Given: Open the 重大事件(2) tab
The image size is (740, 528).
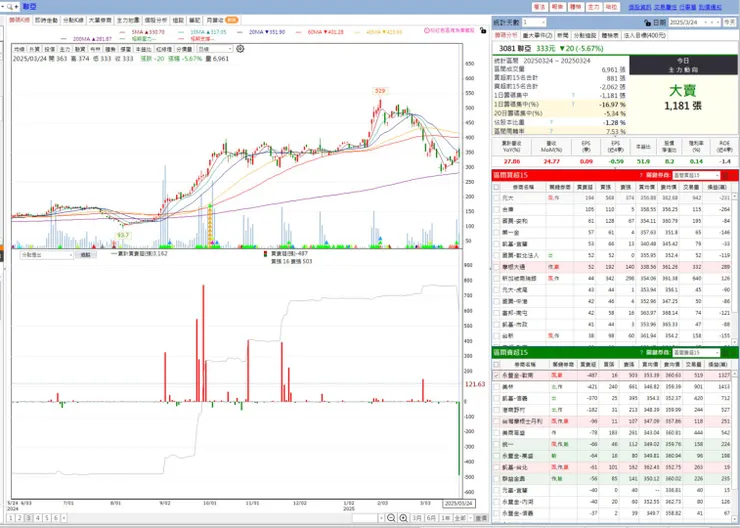Looking at the screenshot, I should [537, 35].
